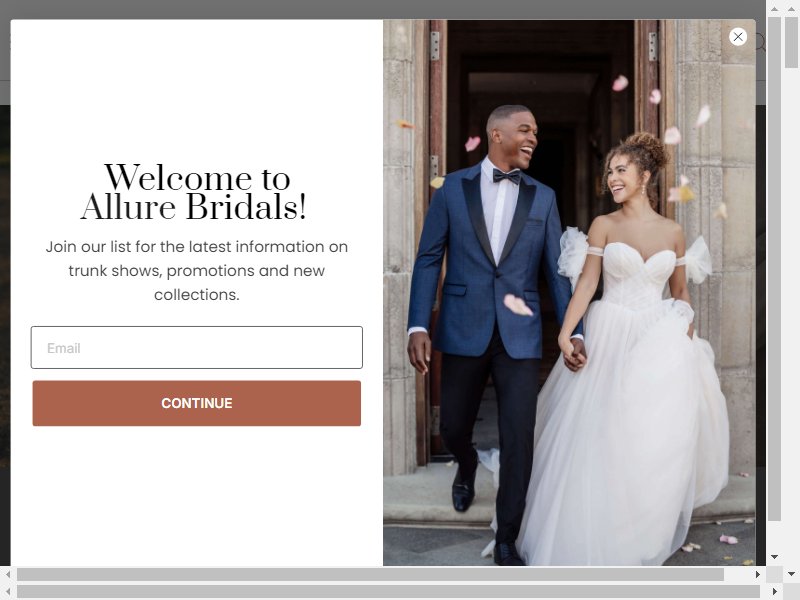Focus the Email input field

(x=196, y=347)
